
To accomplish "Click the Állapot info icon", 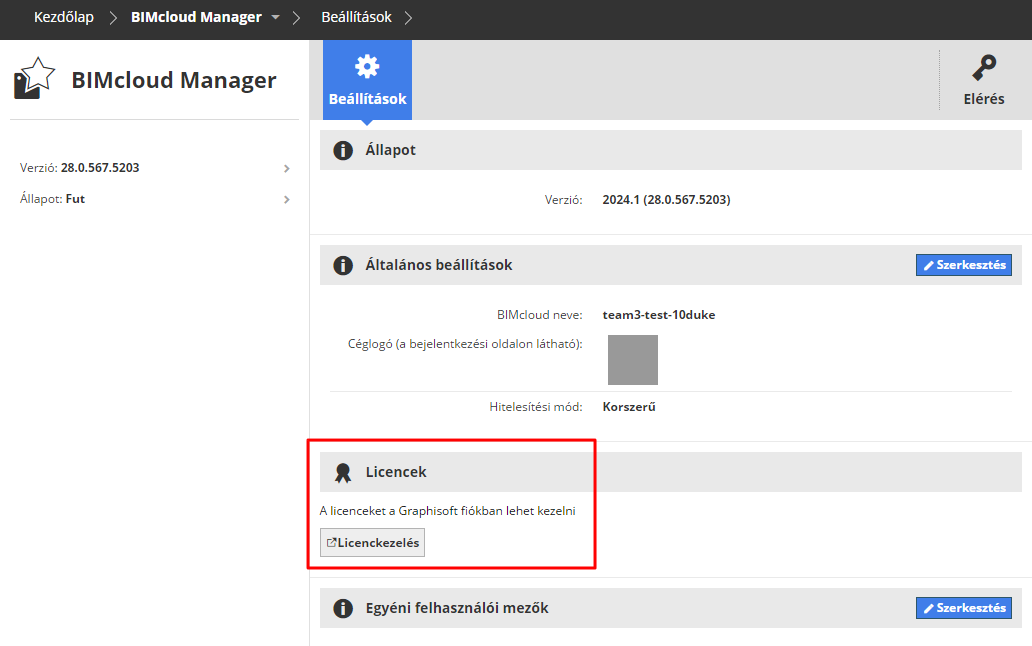I will coord(342,150).
